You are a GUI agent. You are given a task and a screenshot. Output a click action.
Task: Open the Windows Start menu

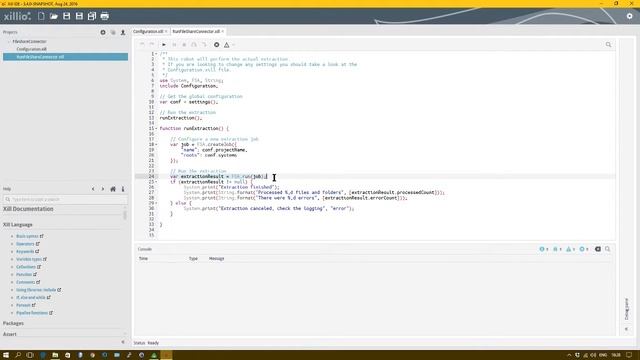pyautogui.click(x=6, y=355)
